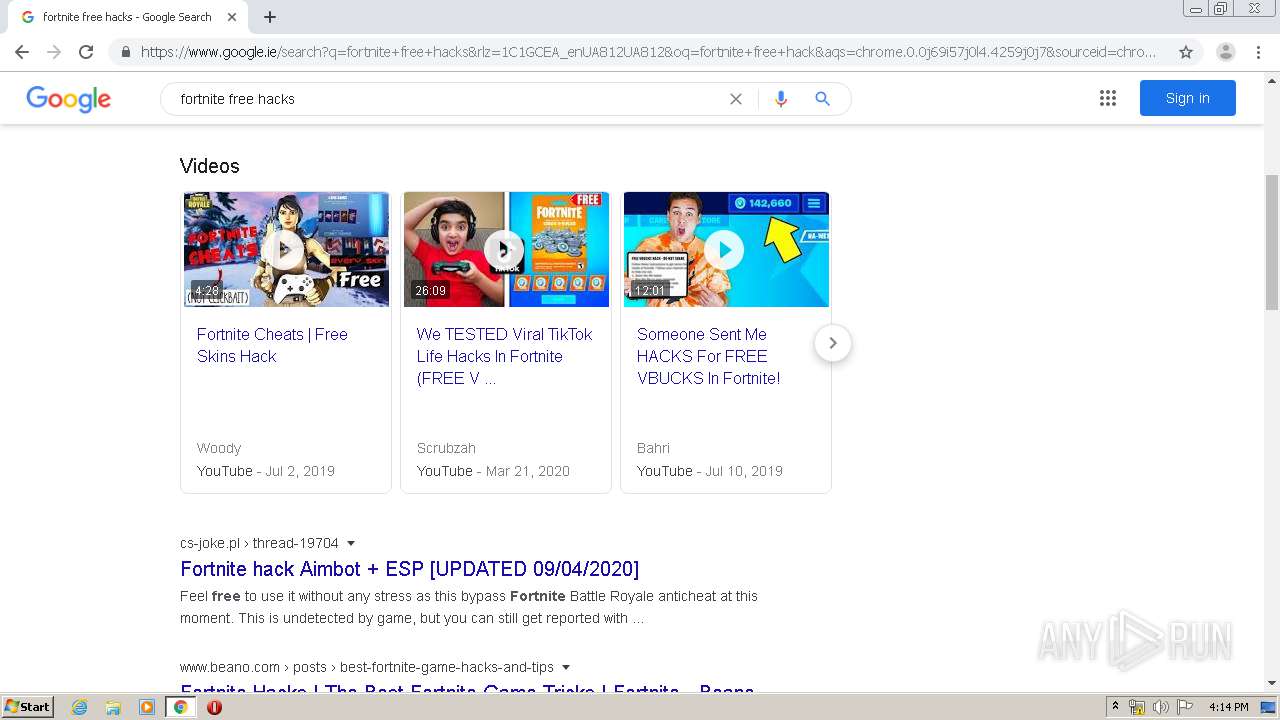Open Fortnite hack Aimbot + ESP result
1280x720 pixels.
(409, 569)
